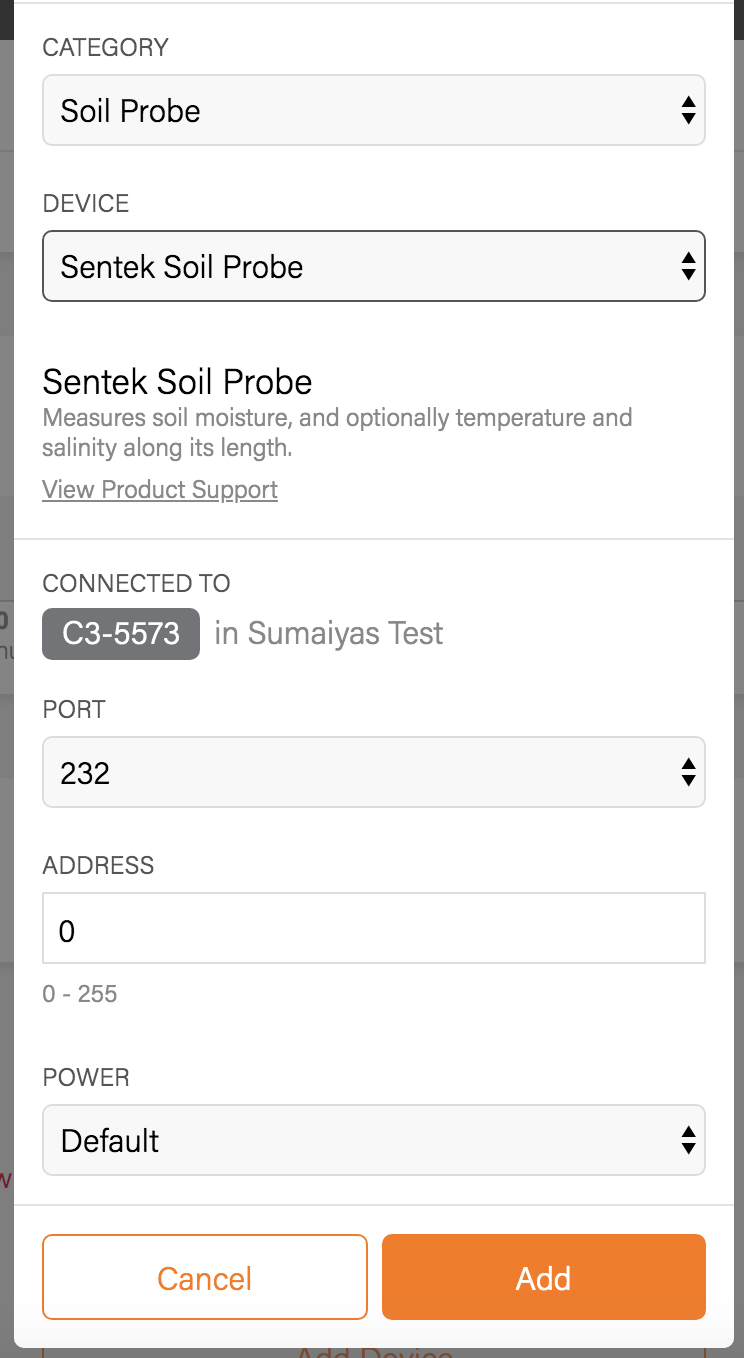Click the Device selector's stepper arrows
The height and width of the screenshot is (1358, 744).
point(689,266)
